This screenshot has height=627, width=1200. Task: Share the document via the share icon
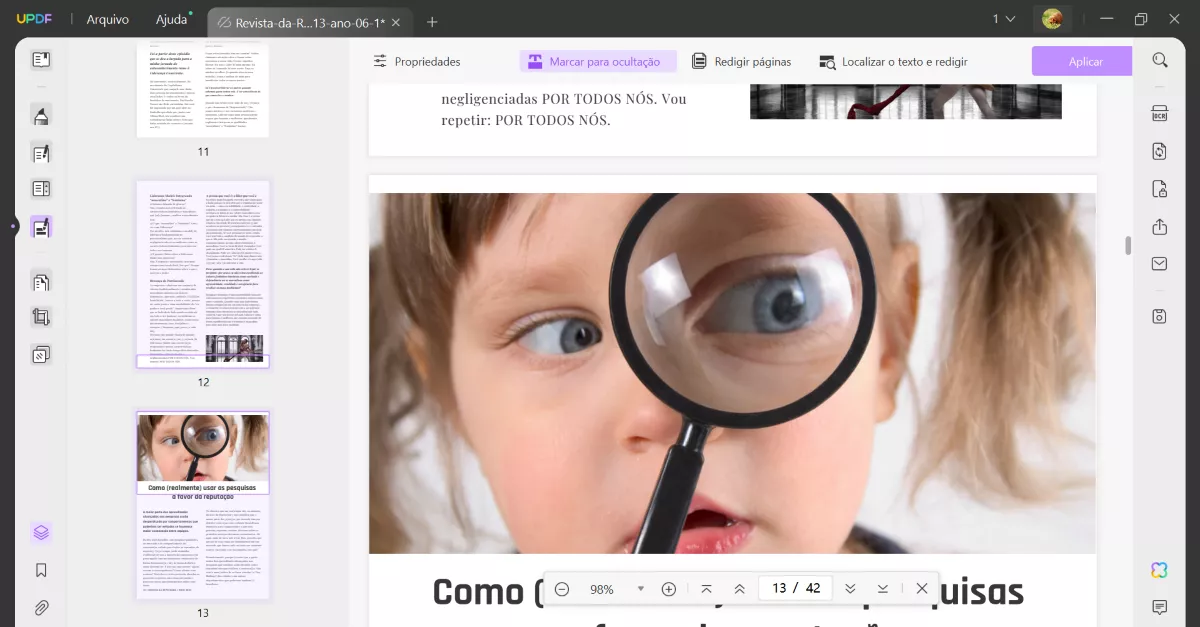pos(1158,226)
